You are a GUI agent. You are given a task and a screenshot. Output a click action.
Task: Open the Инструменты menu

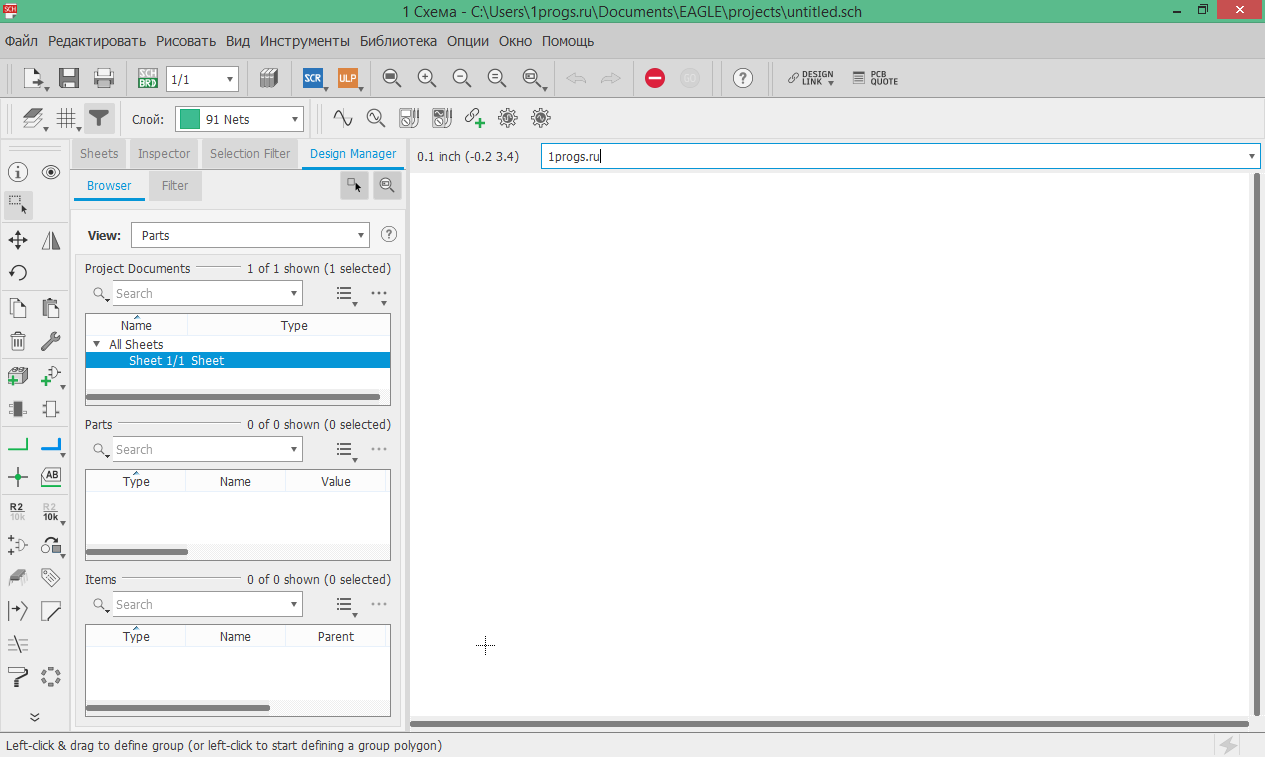305,41
